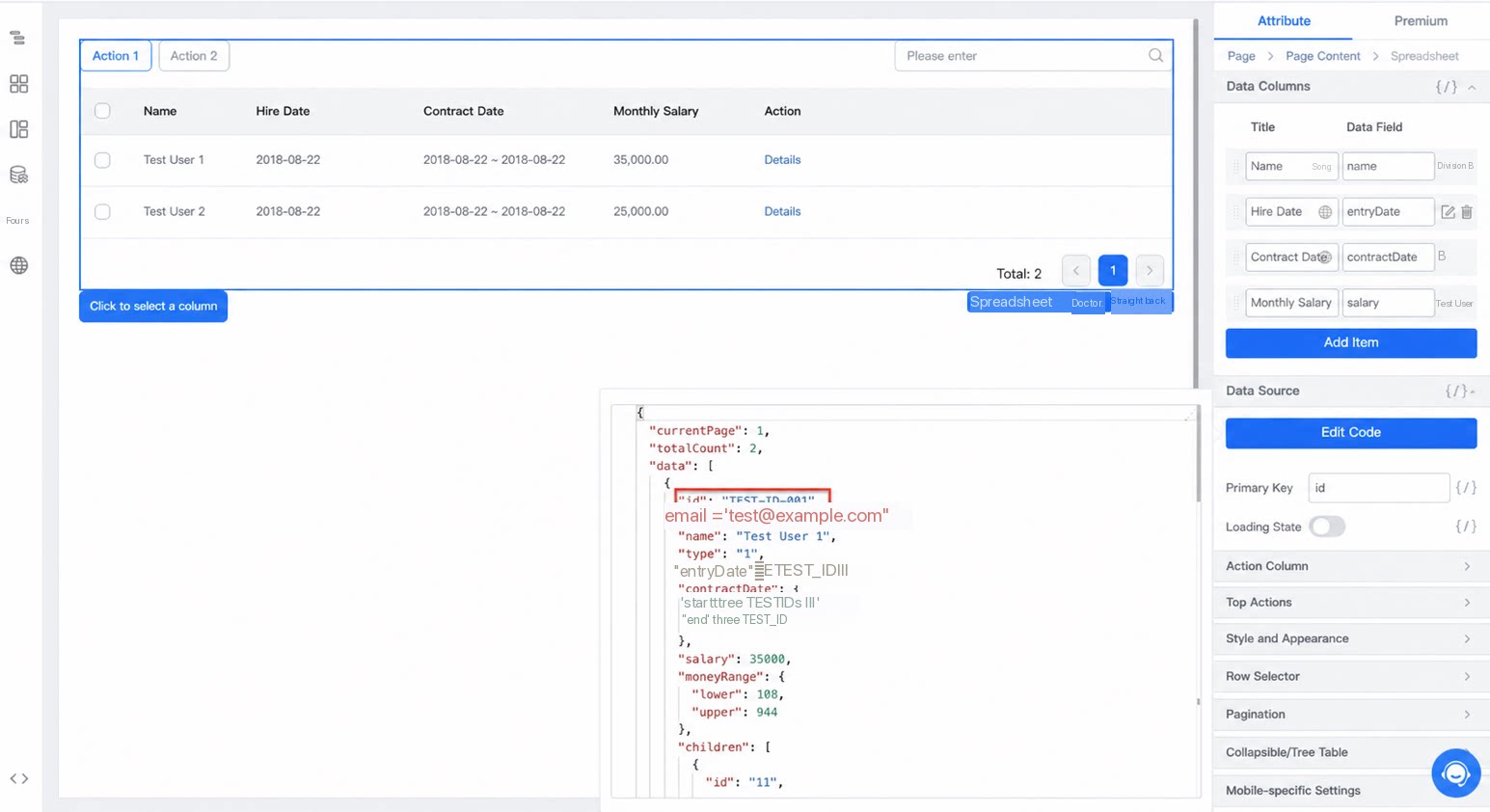1490x812 pixels.
Task: Delete the Hire Date column with trash icon
Action: pos(1467,212)
